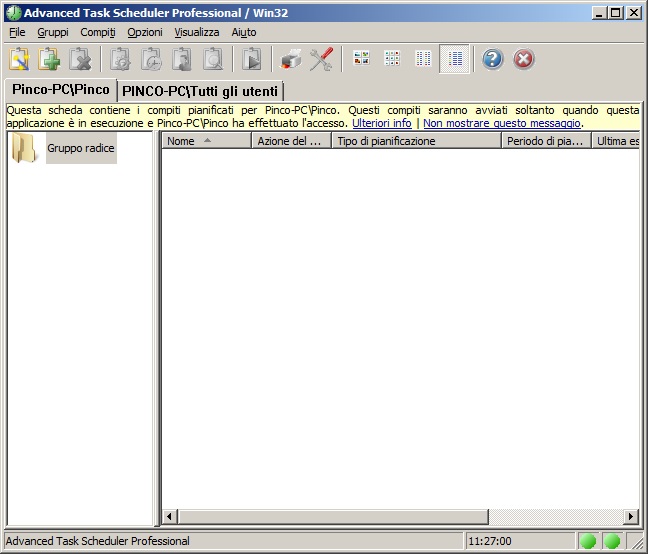
Task: Click the Periodo di pia... column header
Action: tap(546, 141)
